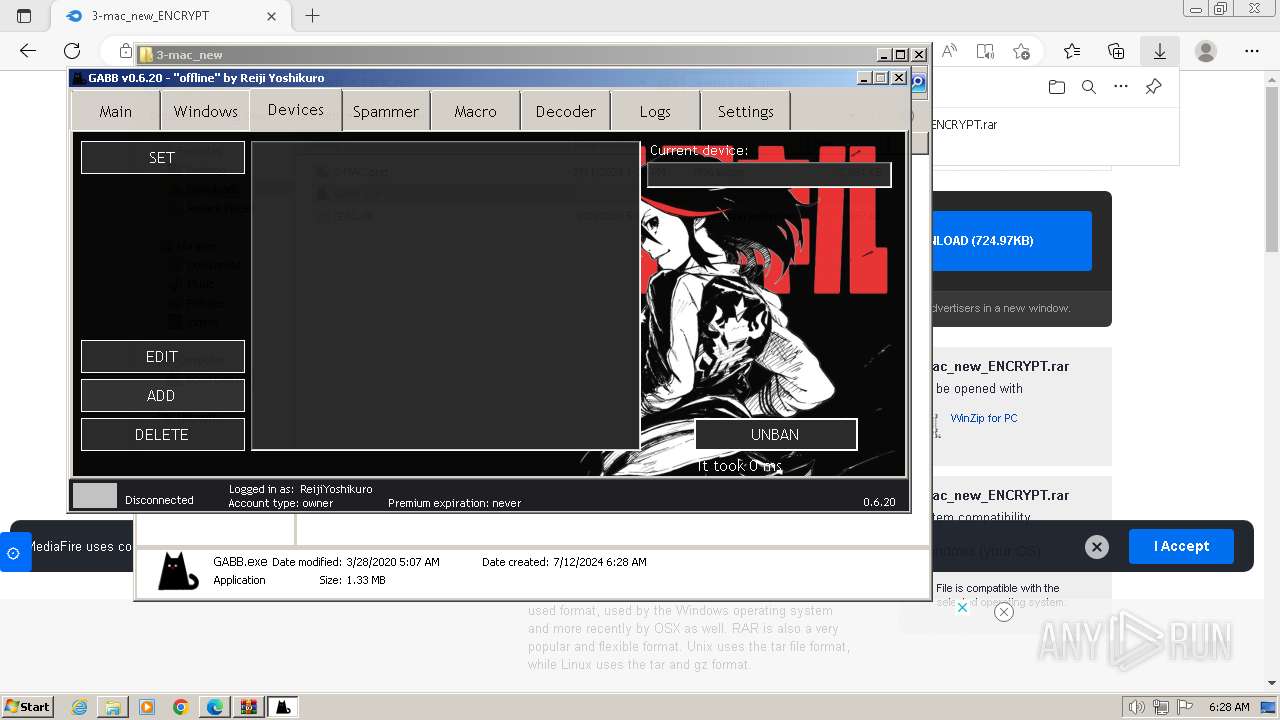Click the Downloads arrow icon in Edge
1280x720 pixels.
[x=1160, y=51]
